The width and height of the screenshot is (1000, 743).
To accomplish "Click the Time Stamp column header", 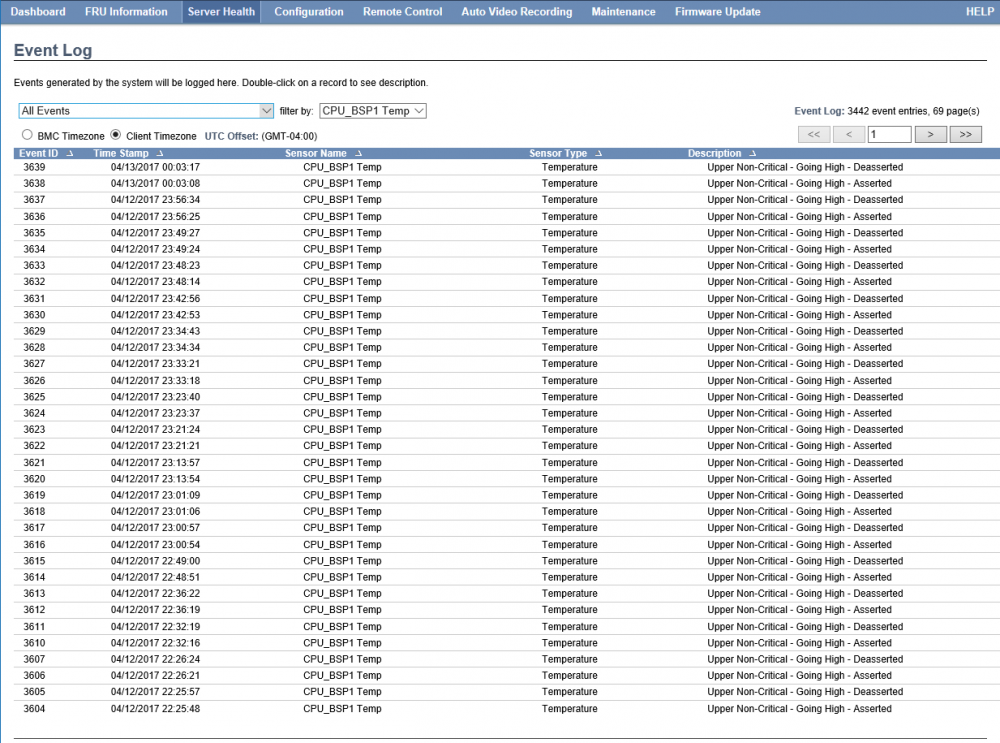I will pos(121,154).
